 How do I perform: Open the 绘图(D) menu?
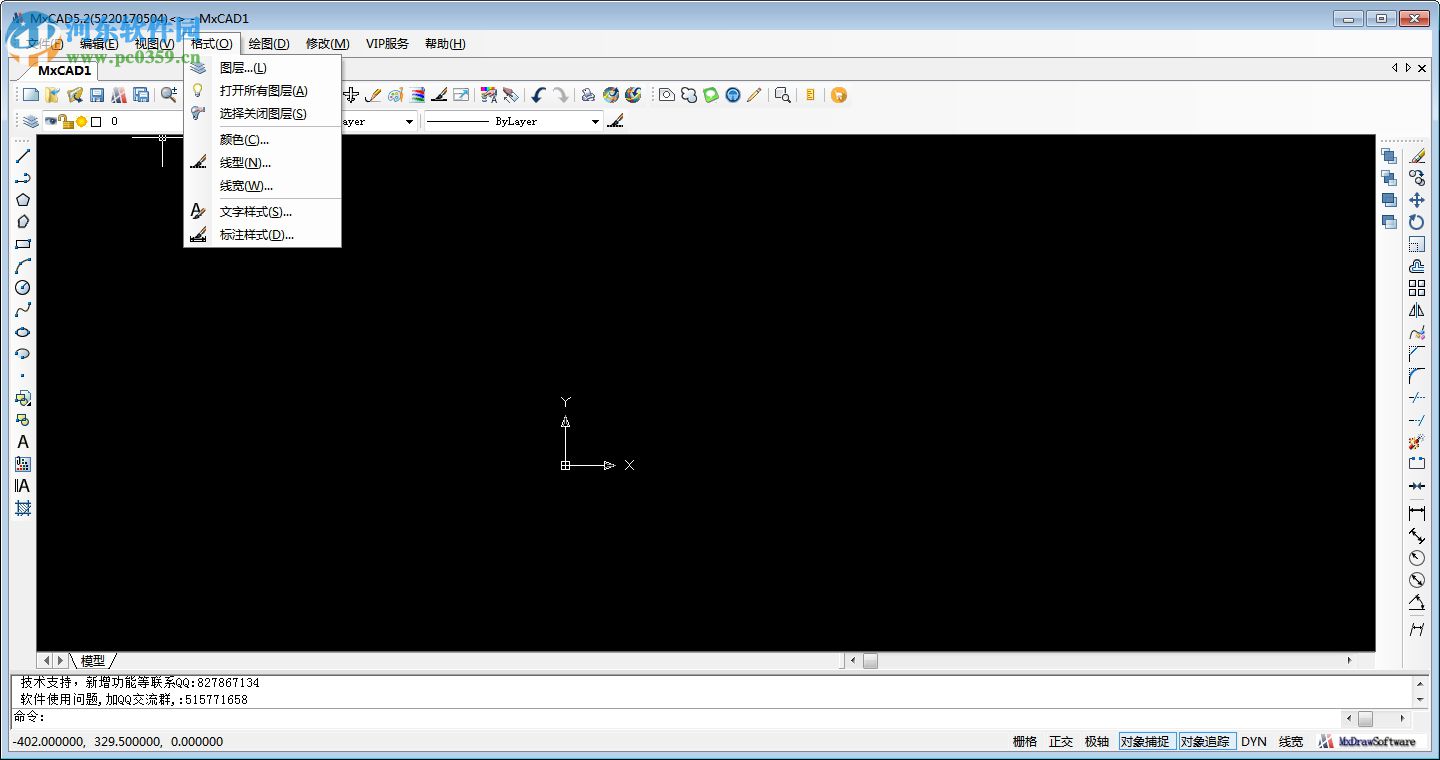coord(269,44)
